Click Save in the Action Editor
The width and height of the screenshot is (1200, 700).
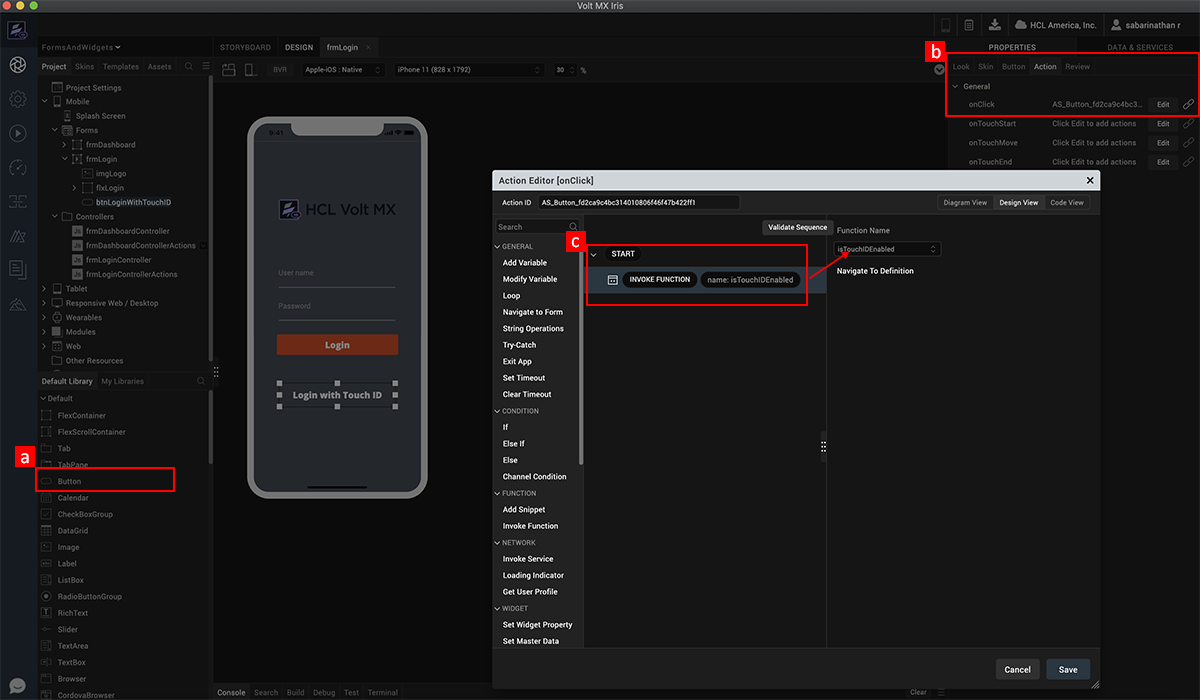[x=1067, y=669]
